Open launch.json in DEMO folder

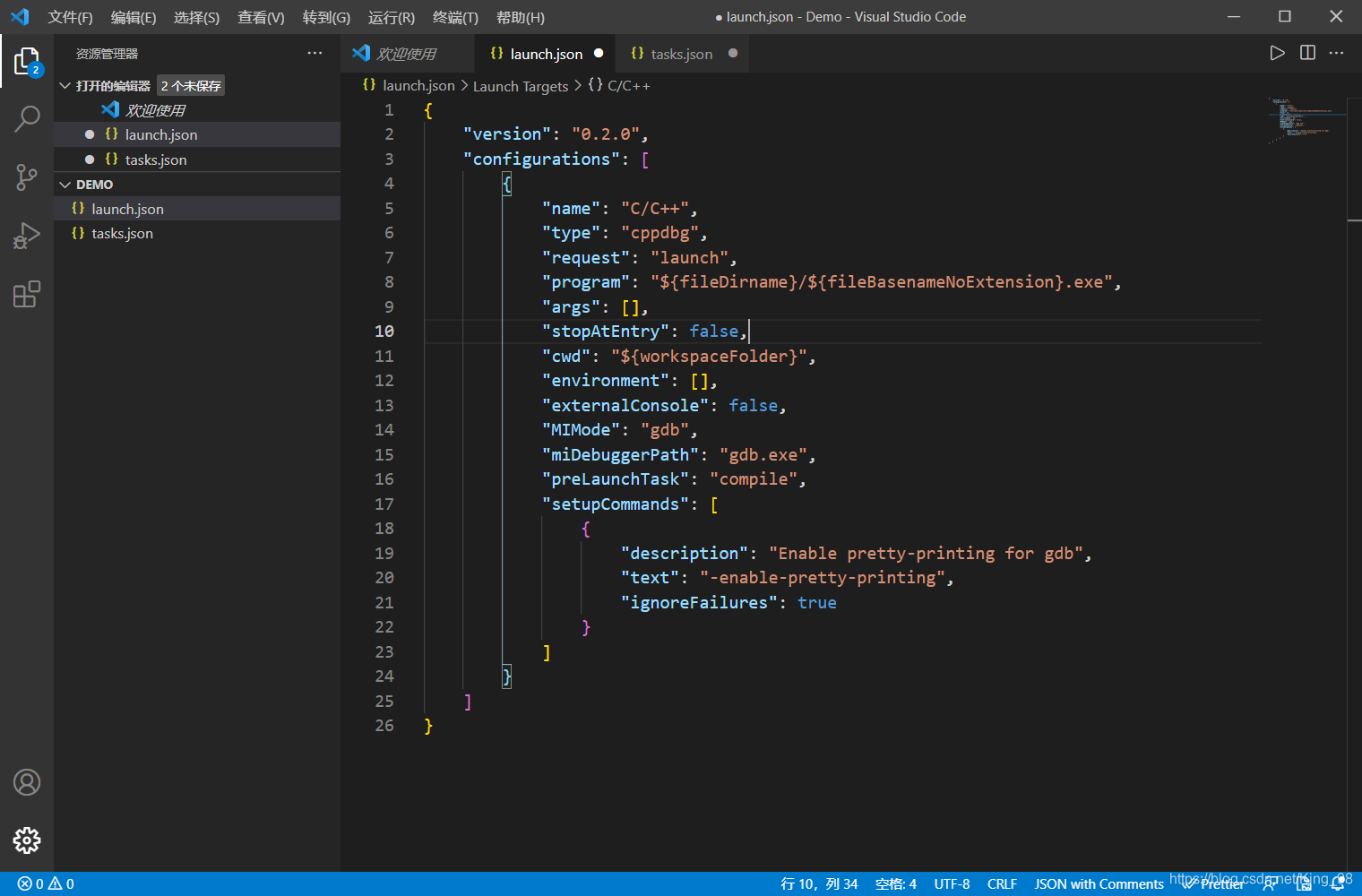point(197,209)
